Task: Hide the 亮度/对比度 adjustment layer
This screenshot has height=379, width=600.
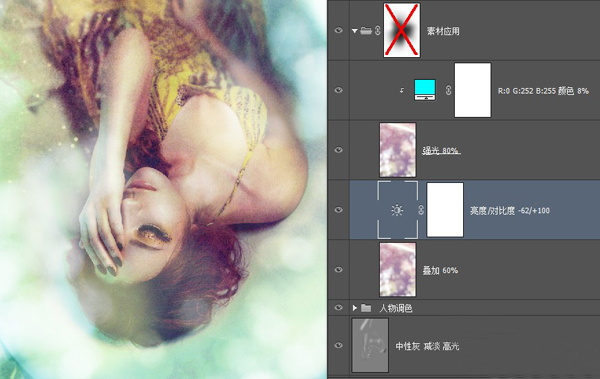Action: 338,210
